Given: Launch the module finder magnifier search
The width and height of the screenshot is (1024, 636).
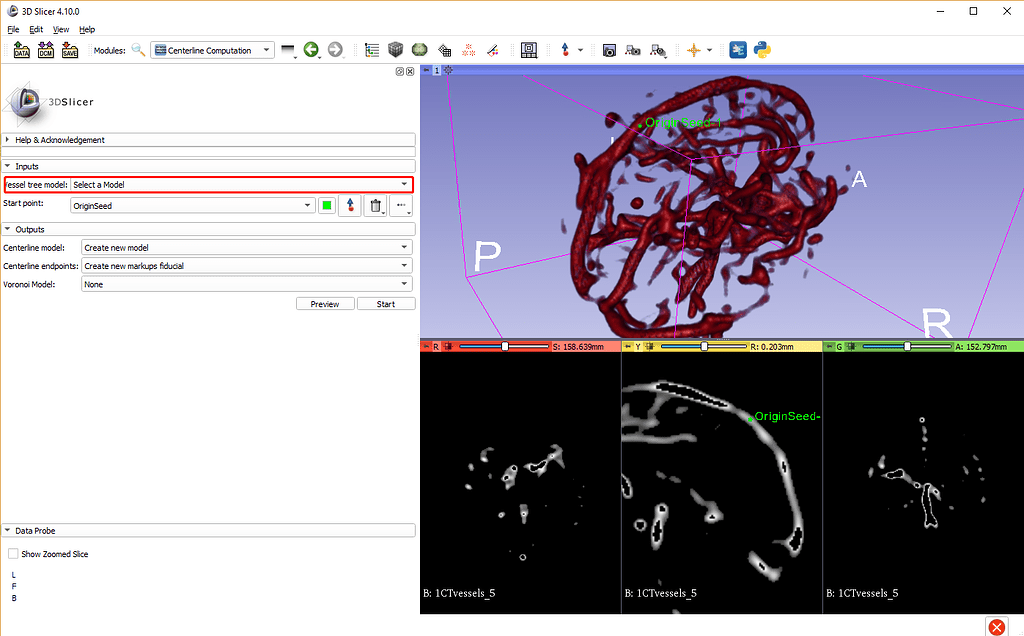Looking at the screenshot, I should [137, 49].
